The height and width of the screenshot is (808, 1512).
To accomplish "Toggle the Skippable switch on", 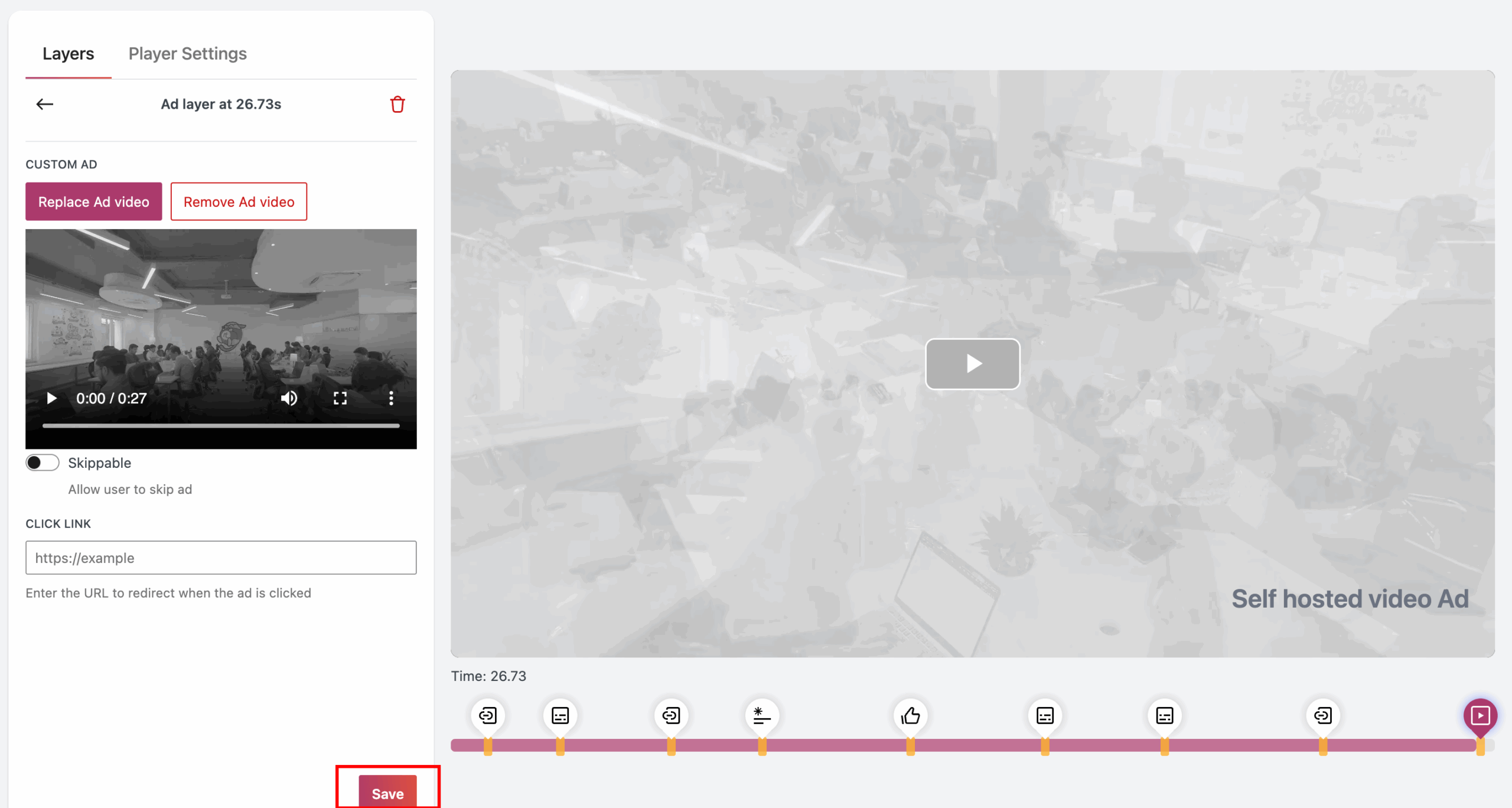I will click(43, 463).
